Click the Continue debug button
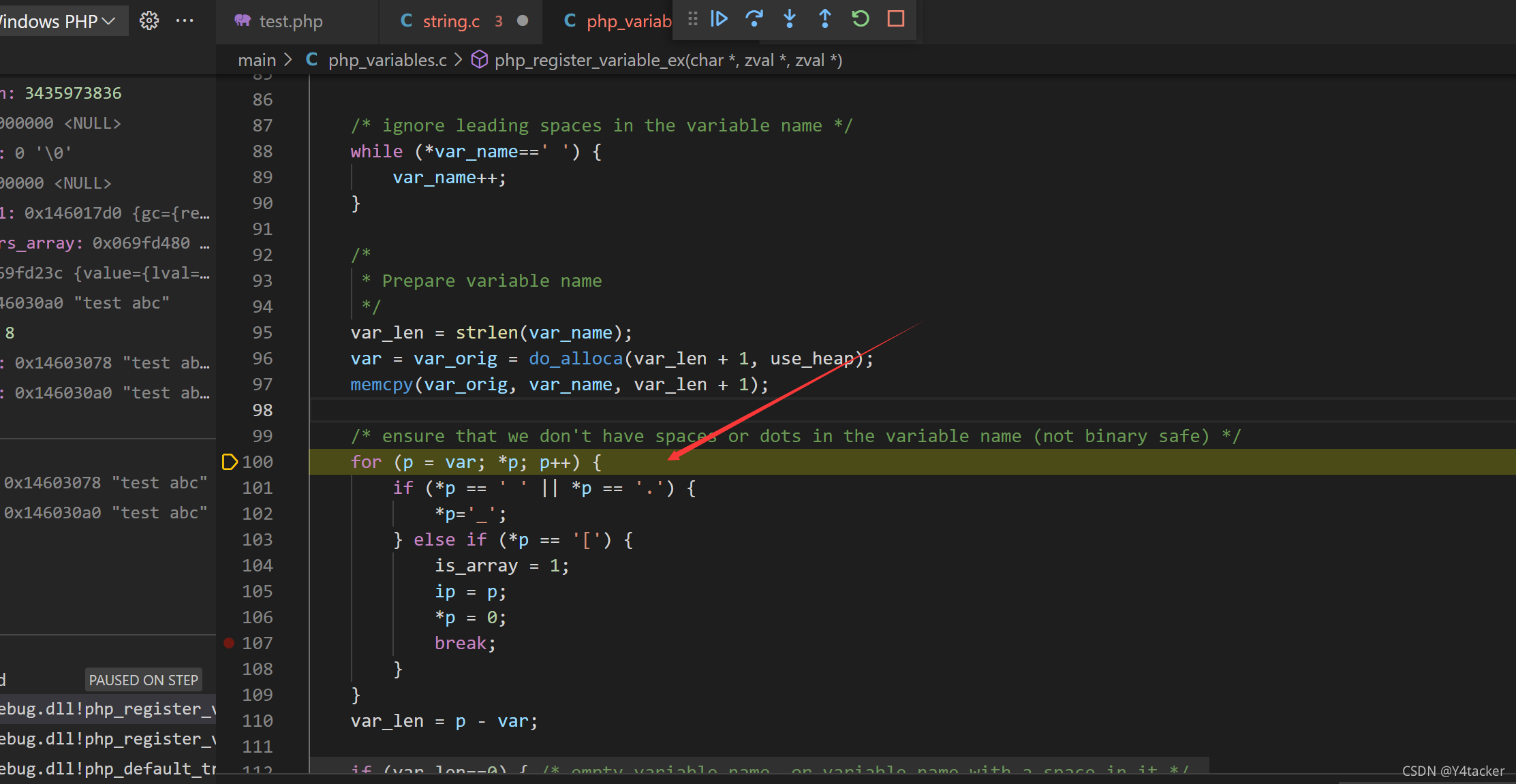 coord(719,19)
